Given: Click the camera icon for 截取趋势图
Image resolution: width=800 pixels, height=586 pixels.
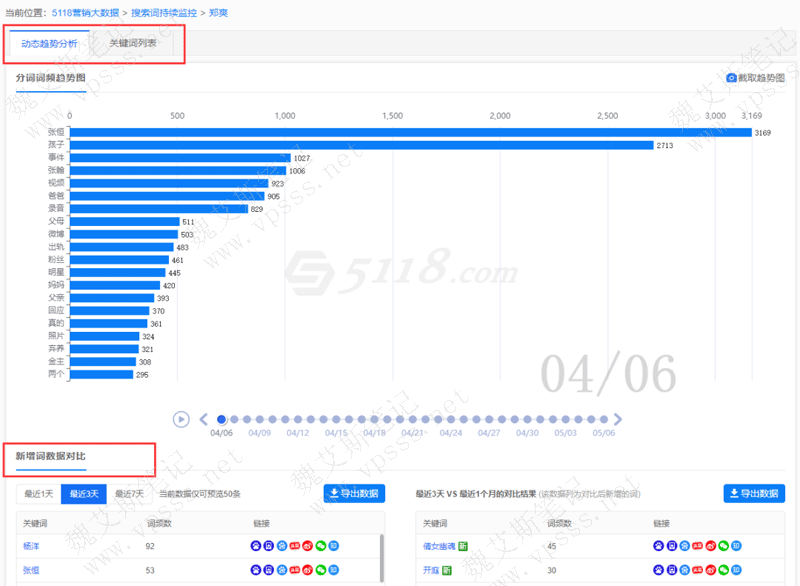Looking at the screenshot, I should point(731,78).
